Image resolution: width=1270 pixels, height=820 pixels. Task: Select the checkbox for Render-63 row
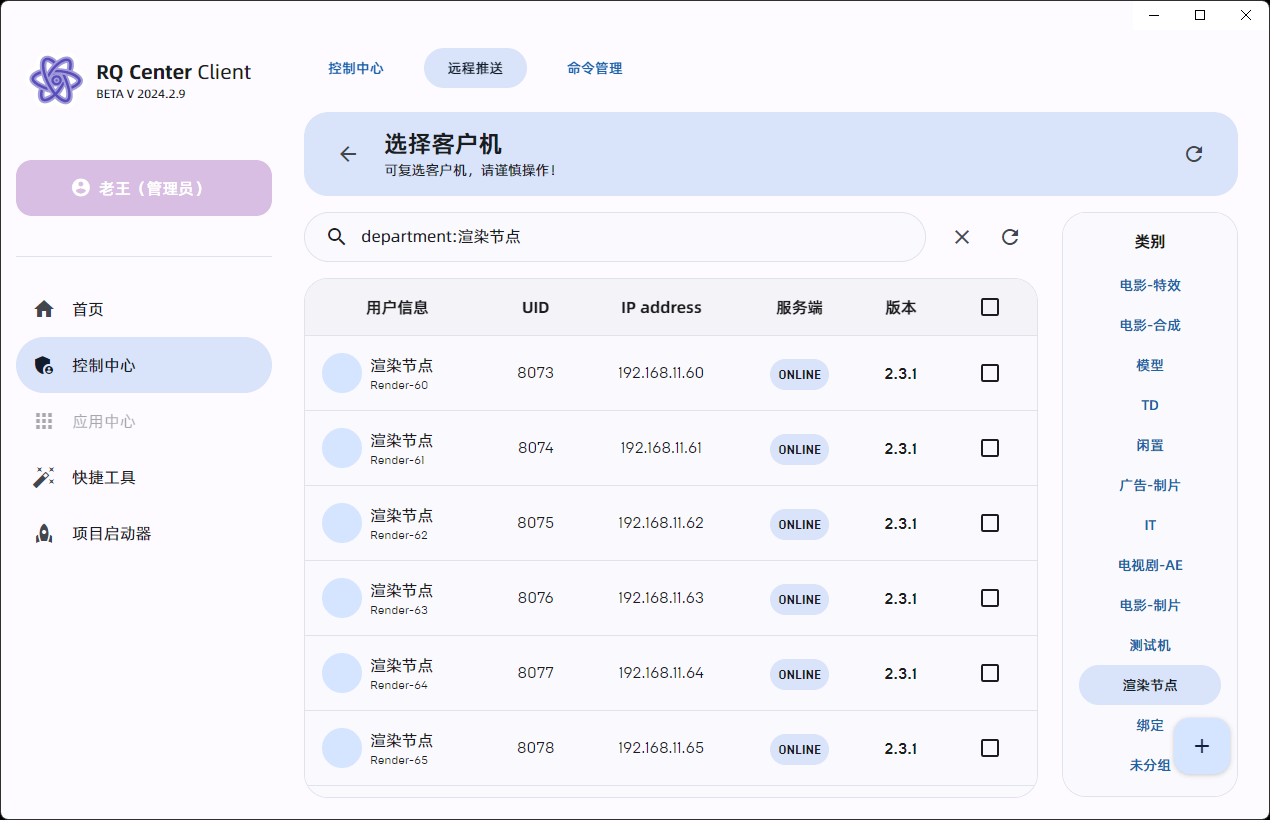click(x=990, y=598)
